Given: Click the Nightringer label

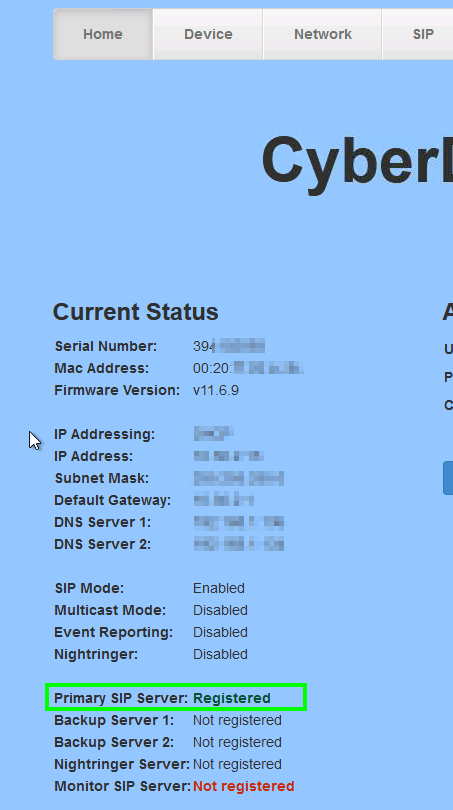Looking at the screenshot, I should [x=96, y=654].
